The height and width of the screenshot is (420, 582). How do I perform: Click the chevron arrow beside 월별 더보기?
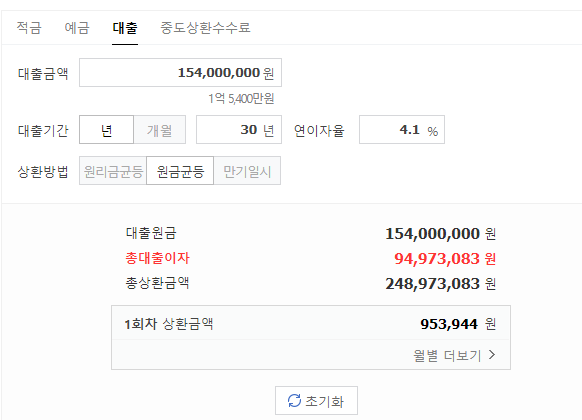[x=492, y=355]
